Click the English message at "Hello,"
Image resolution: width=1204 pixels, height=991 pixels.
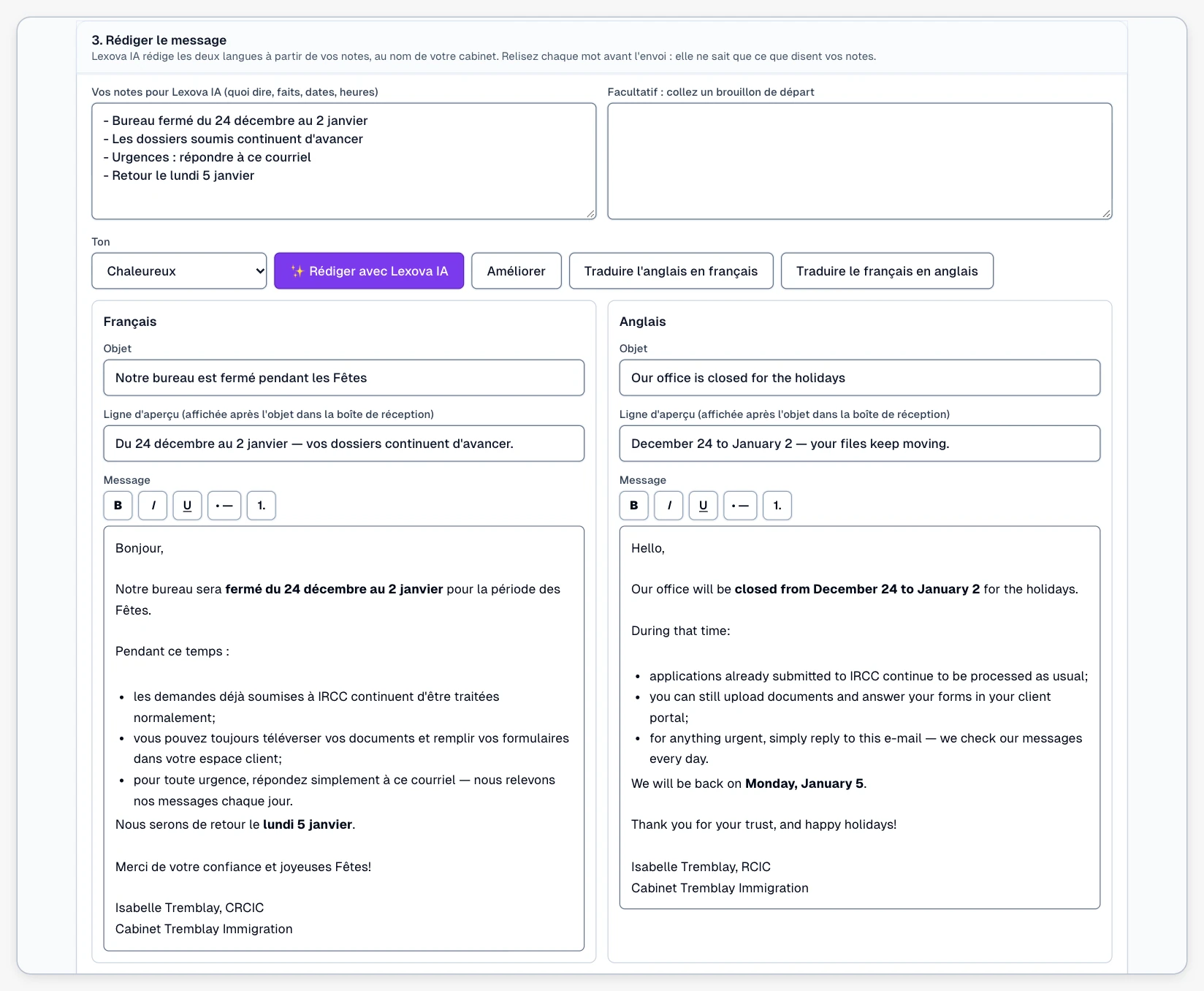pos(648,548)
